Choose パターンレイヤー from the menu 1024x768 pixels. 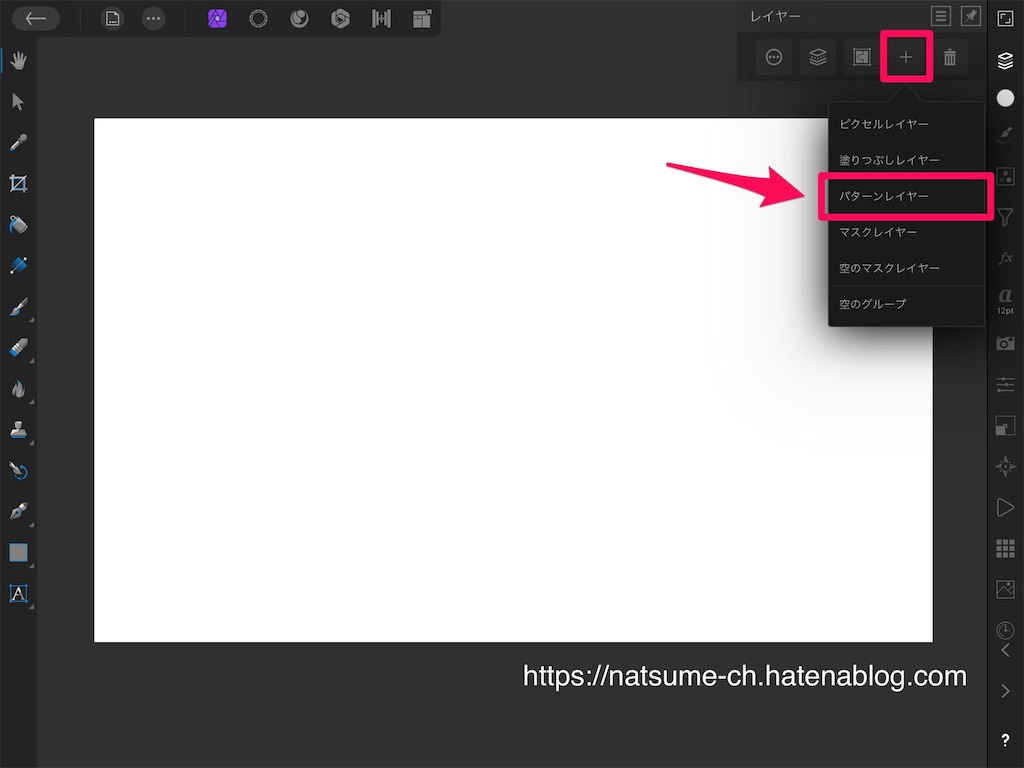click(906, 196)
